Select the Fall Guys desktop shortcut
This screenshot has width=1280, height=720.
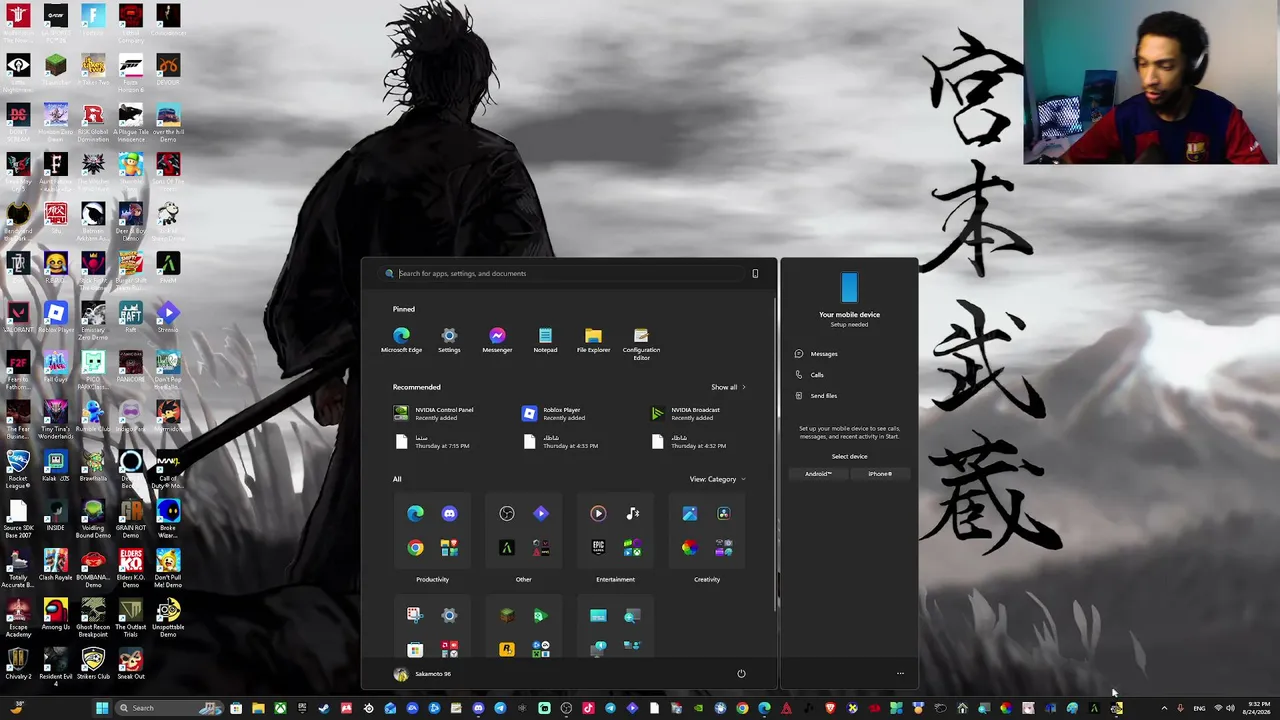(x=56, y=366)
